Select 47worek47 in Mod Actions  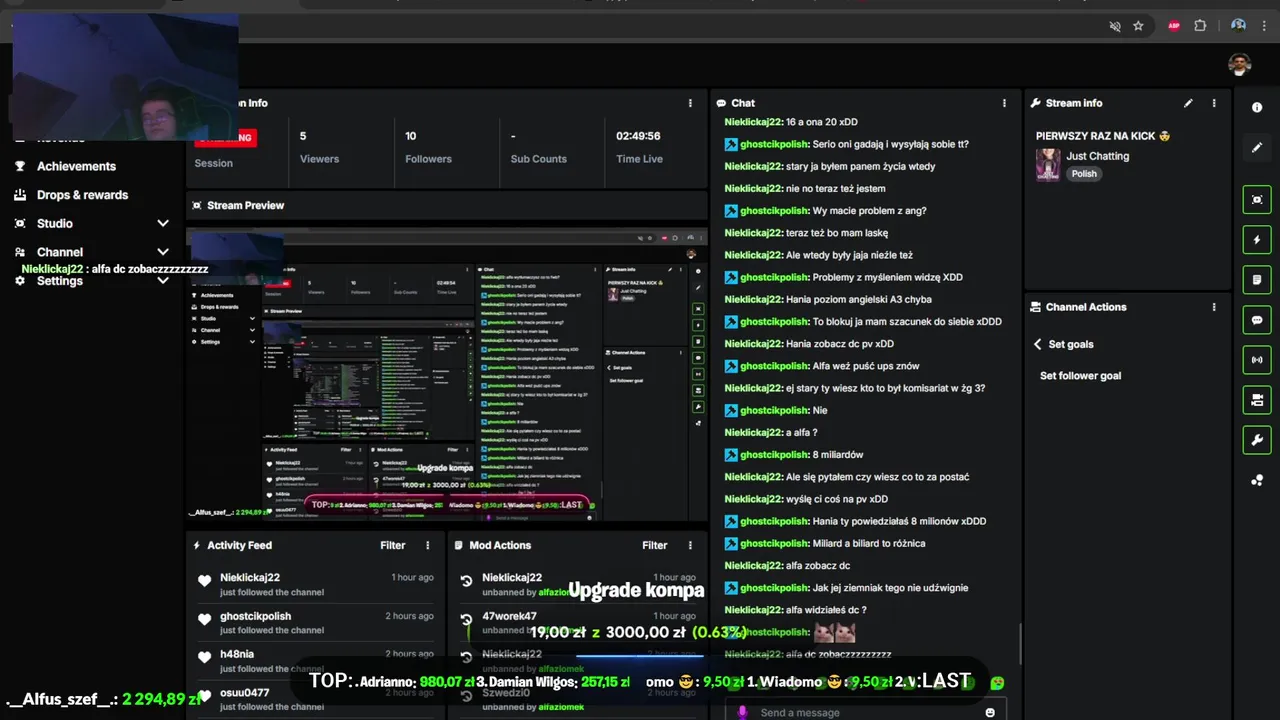click(x=510, y=616)
